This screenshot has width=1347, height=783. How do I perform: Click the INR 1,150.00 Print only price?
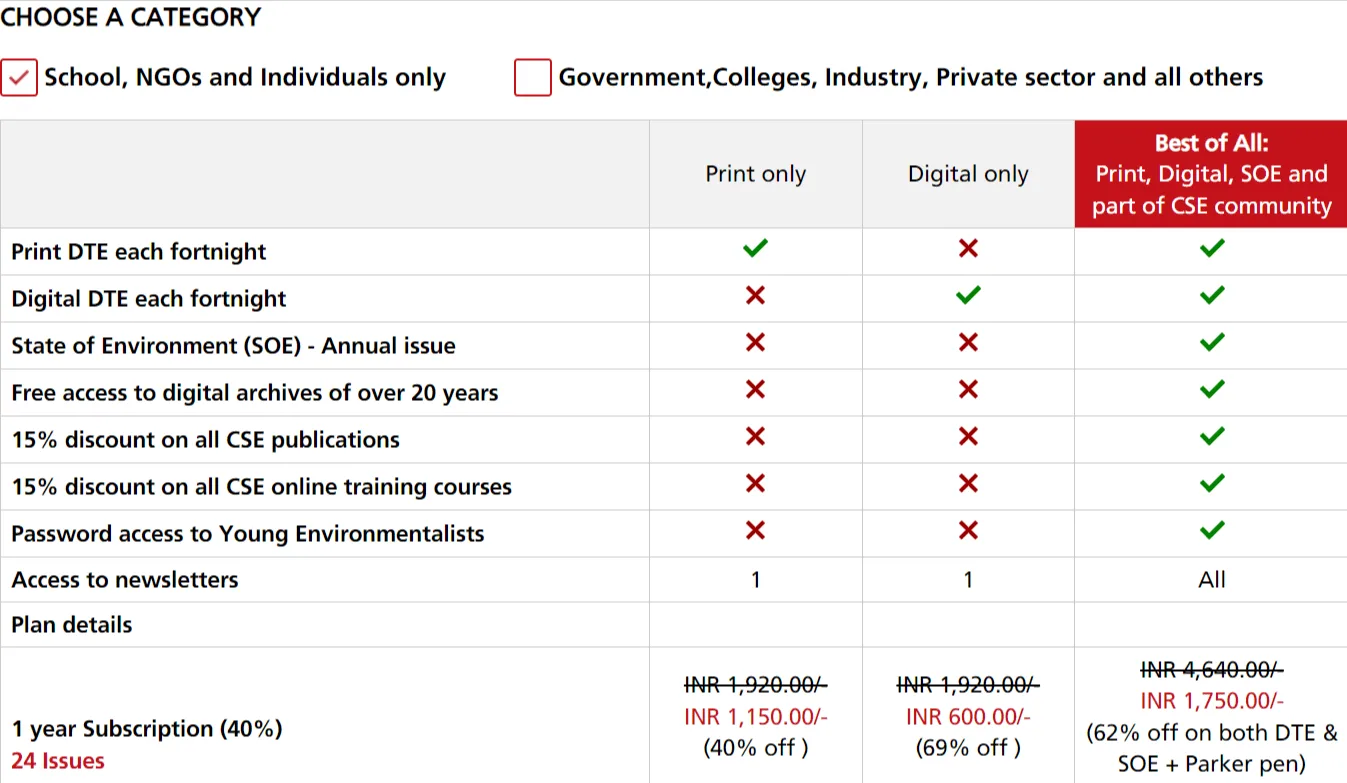point(756,717)
